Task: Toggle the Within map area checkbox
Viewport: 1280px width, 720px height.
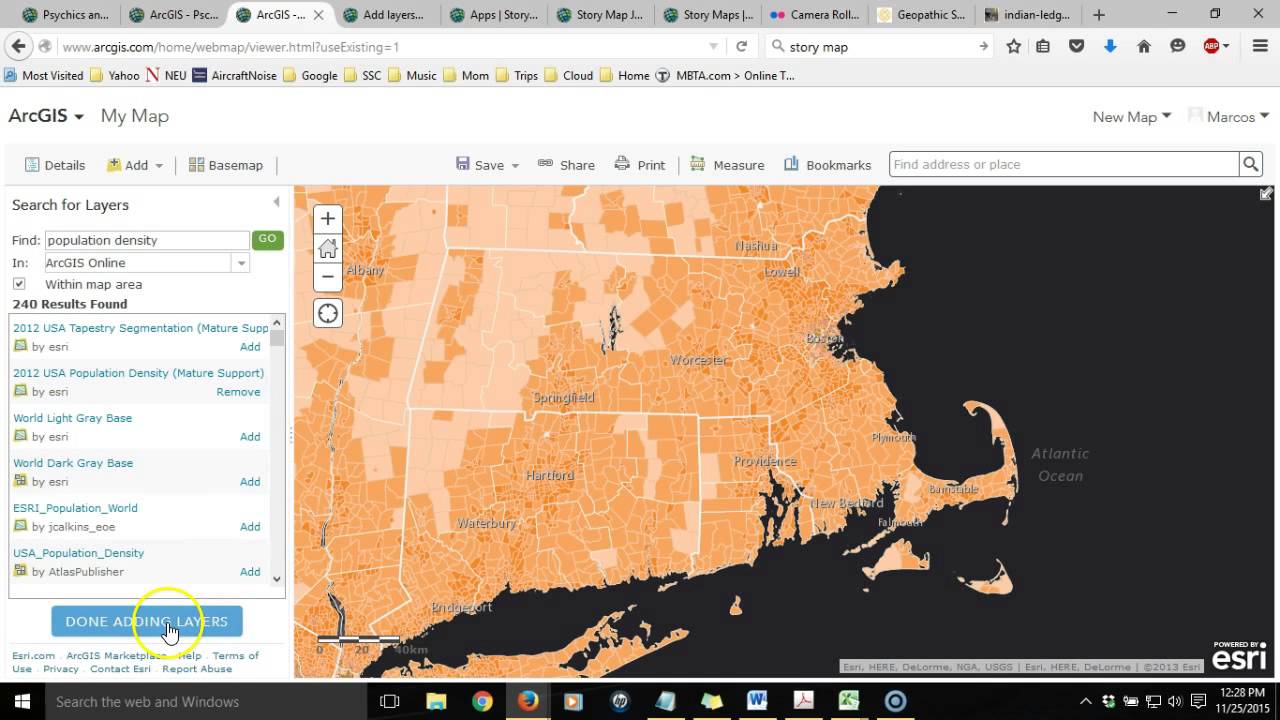Action: (19, 284)
